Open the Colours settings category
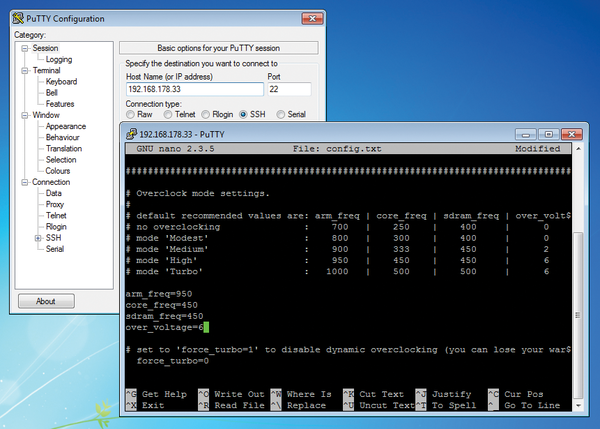 tap(58, 171)
